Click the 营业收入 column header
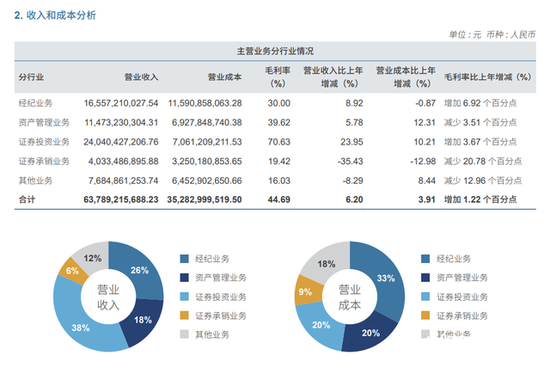This screenshot has height=368, width=550. point(141,77)
